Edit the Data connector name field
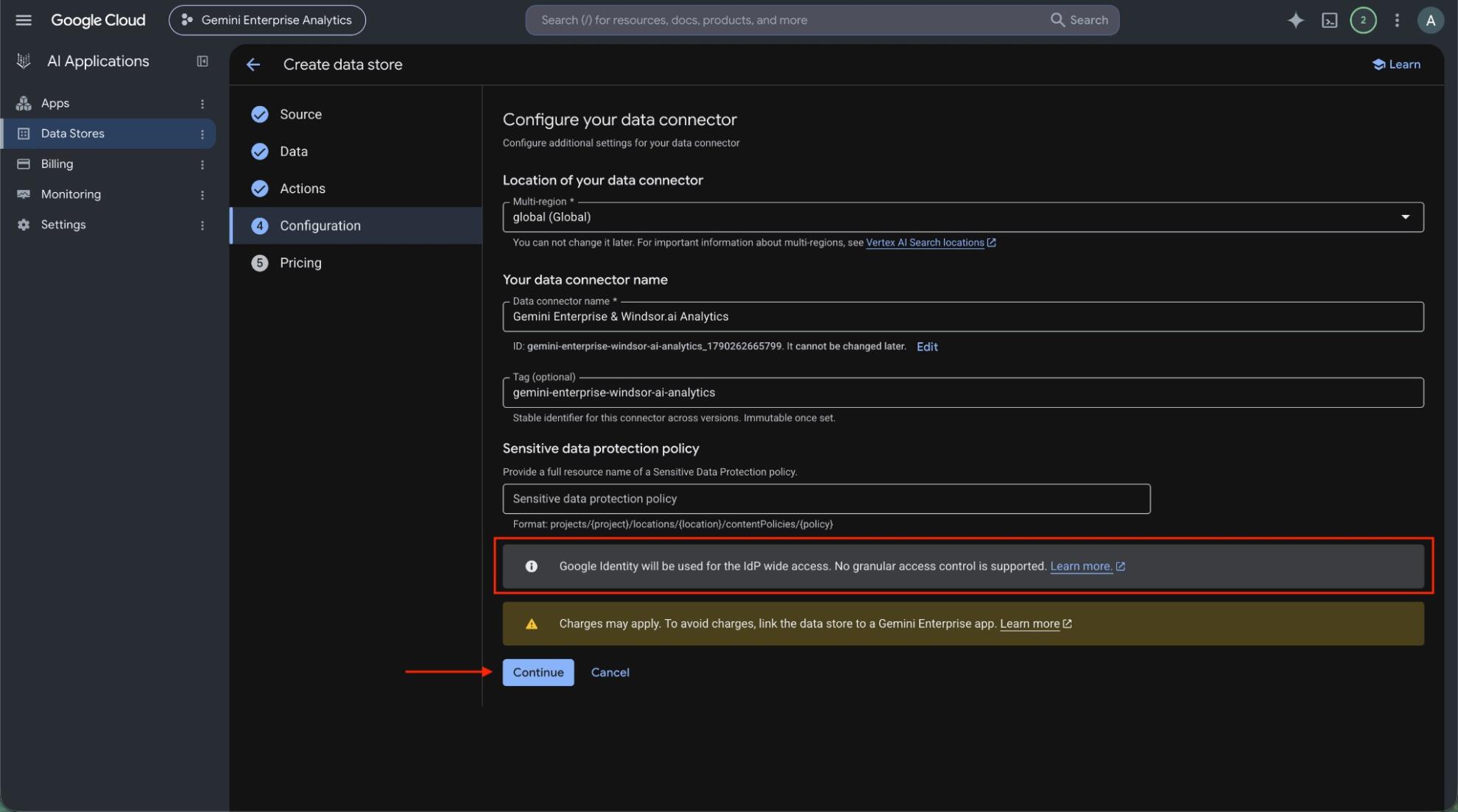The width and height of the screenshot is (1458, 812). 963,317
